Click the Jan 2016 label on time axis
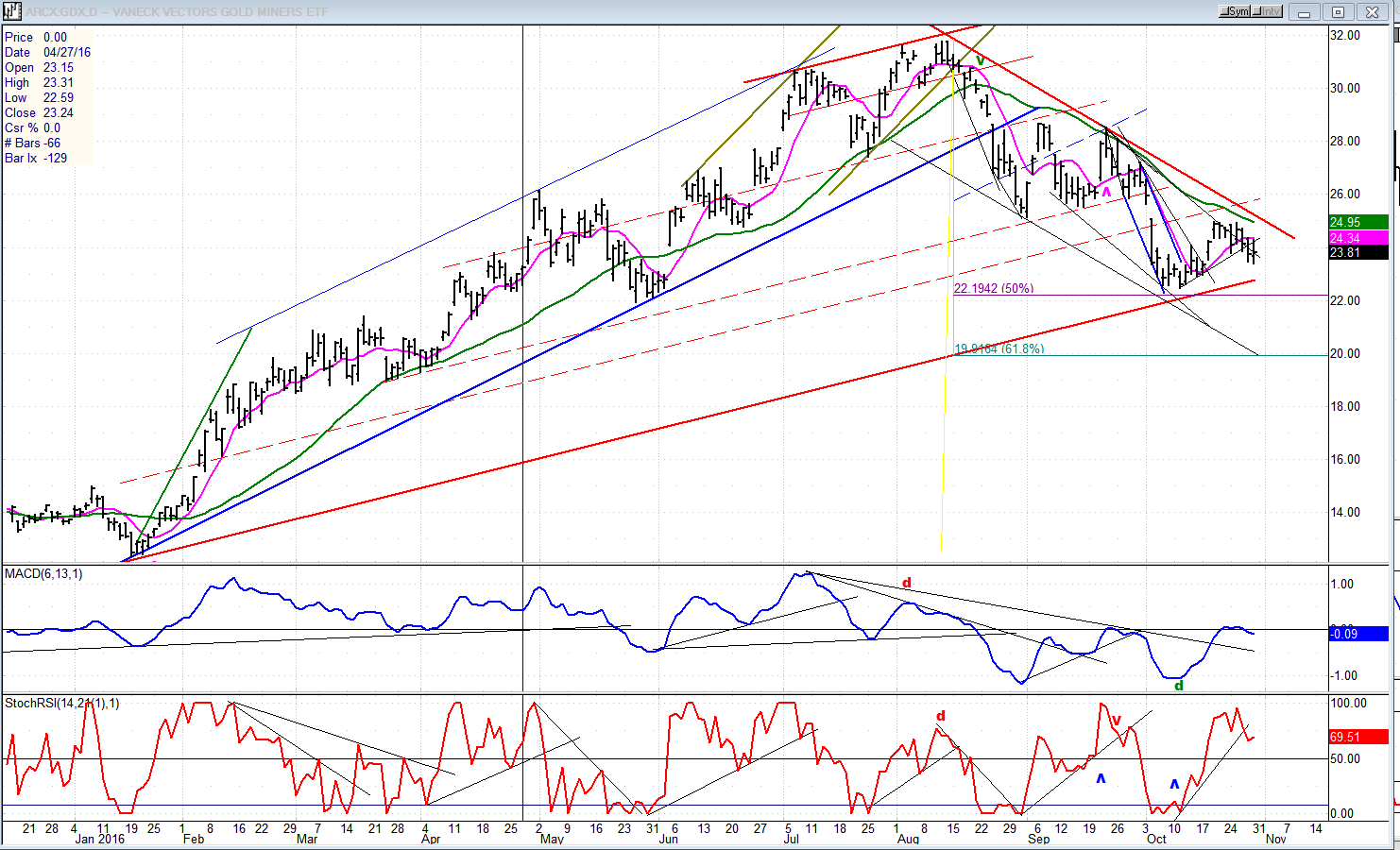This screenshot has width=1400, height=850. (x=100, y=839)
